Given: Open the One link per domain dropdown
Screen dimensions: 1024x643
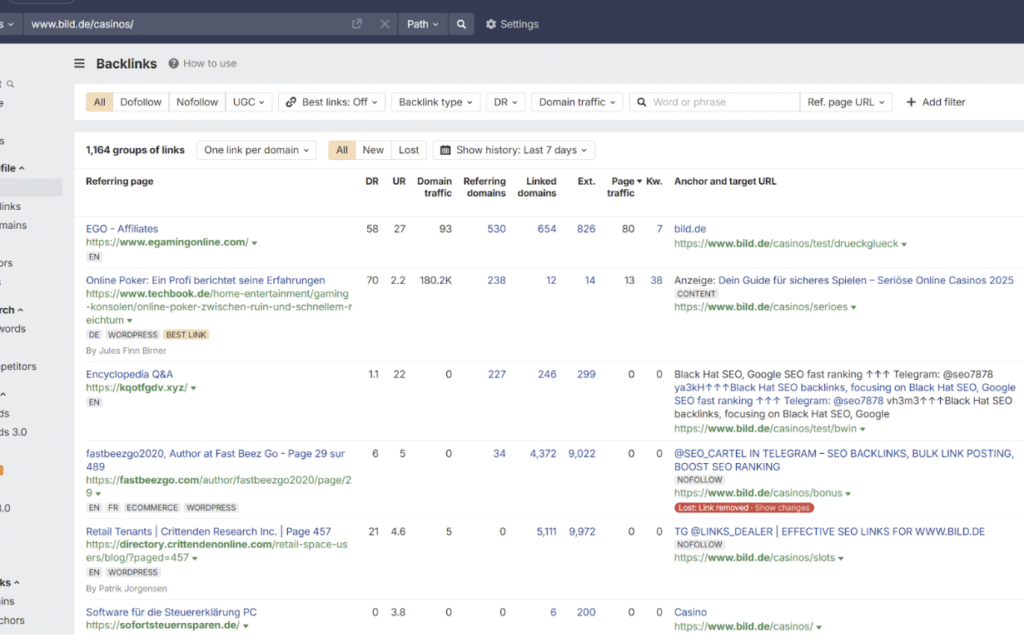Looking at the screenshot, I should coord(256,150).
